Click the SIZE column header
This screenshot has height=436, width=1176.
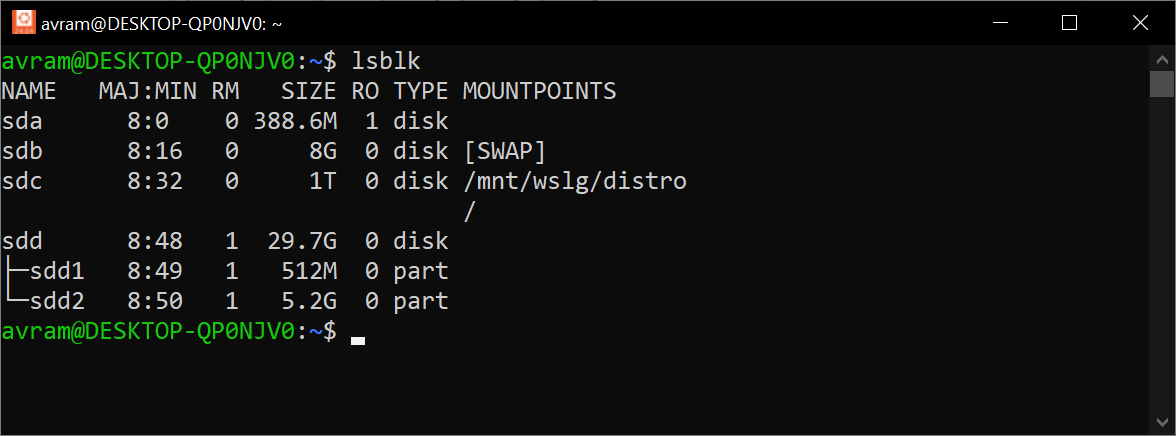click(x=308, y=92)
